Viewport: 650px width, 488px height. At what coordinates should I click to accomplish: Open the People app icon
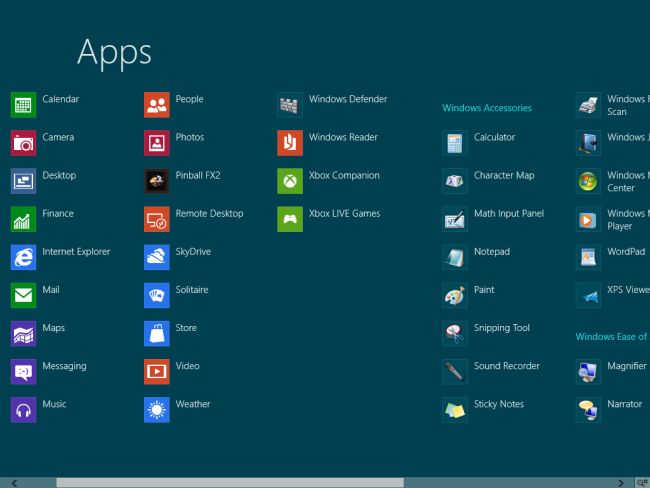[x=157, y=105]
